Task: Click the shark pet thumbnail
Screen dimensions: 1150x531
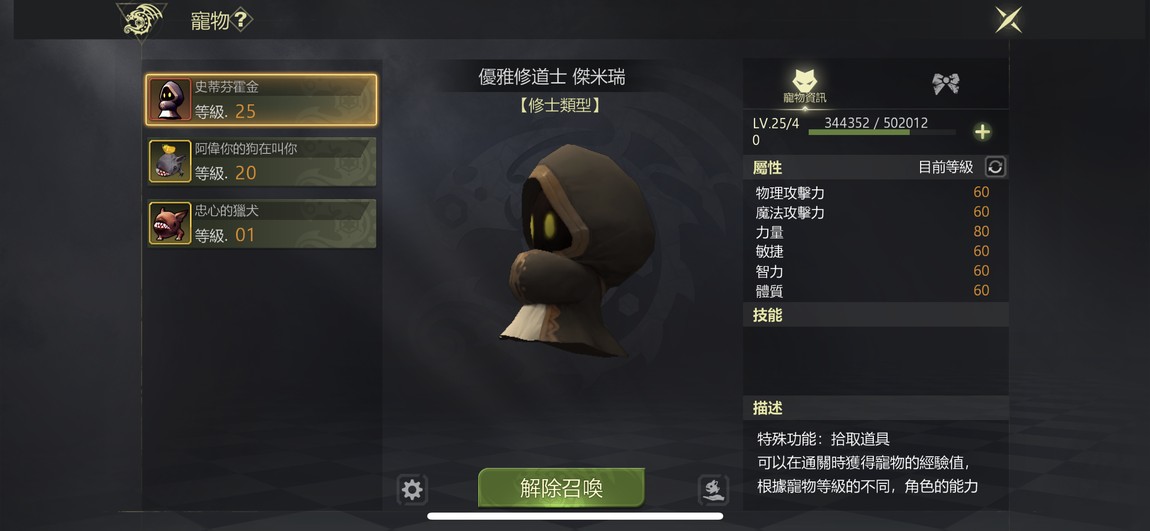Action: [170, 161]
